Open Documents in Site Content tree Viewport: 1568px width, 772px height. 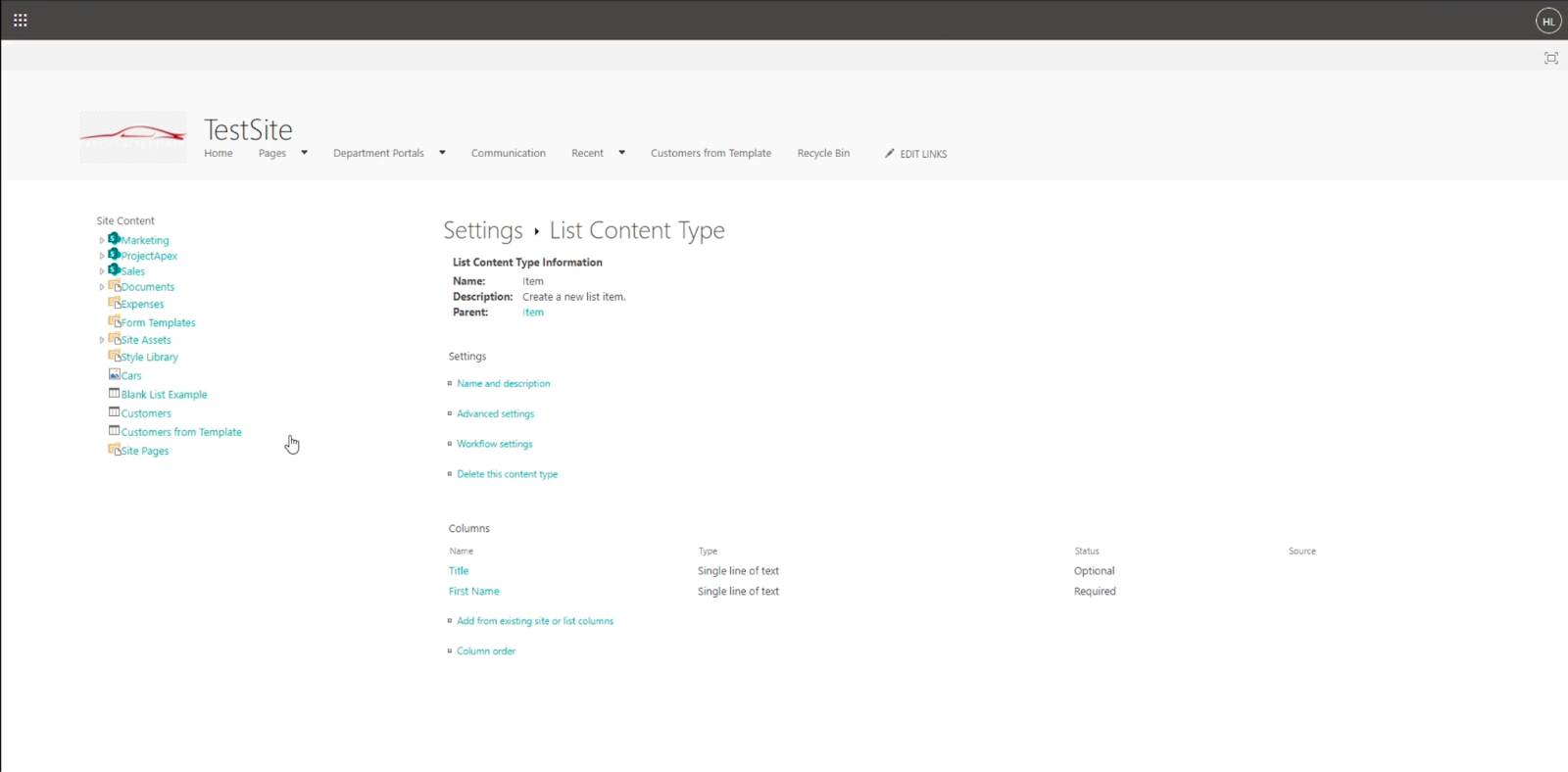click(x=148, y=287)
